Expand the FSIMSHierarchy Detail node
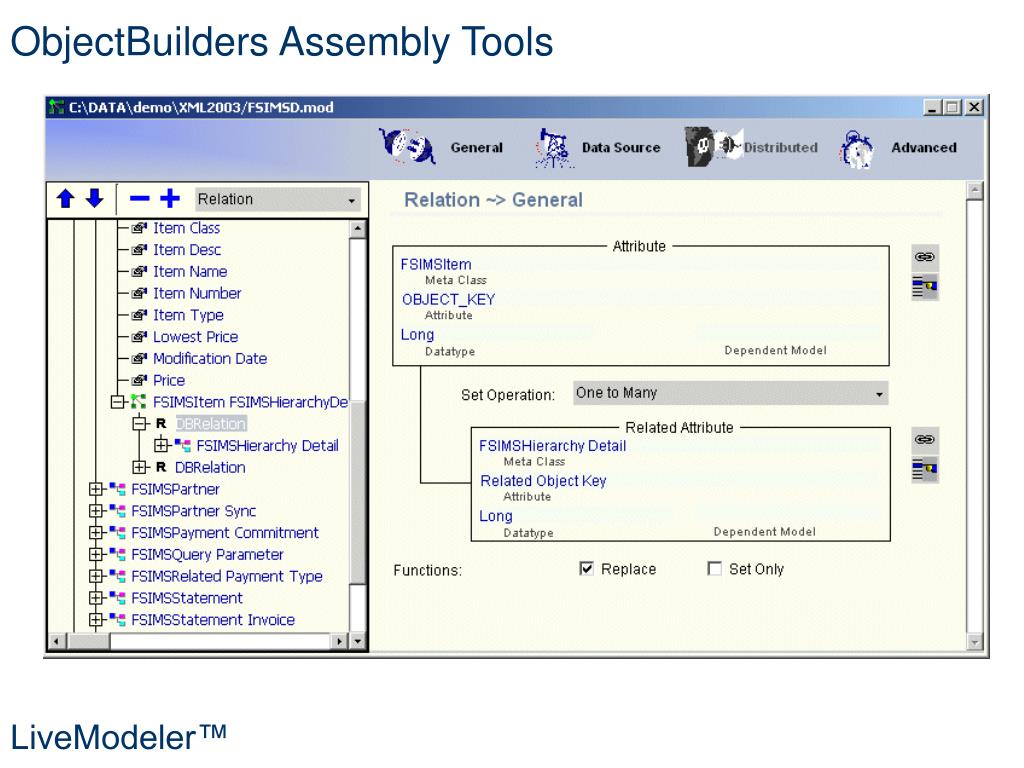 click(161, 445)
